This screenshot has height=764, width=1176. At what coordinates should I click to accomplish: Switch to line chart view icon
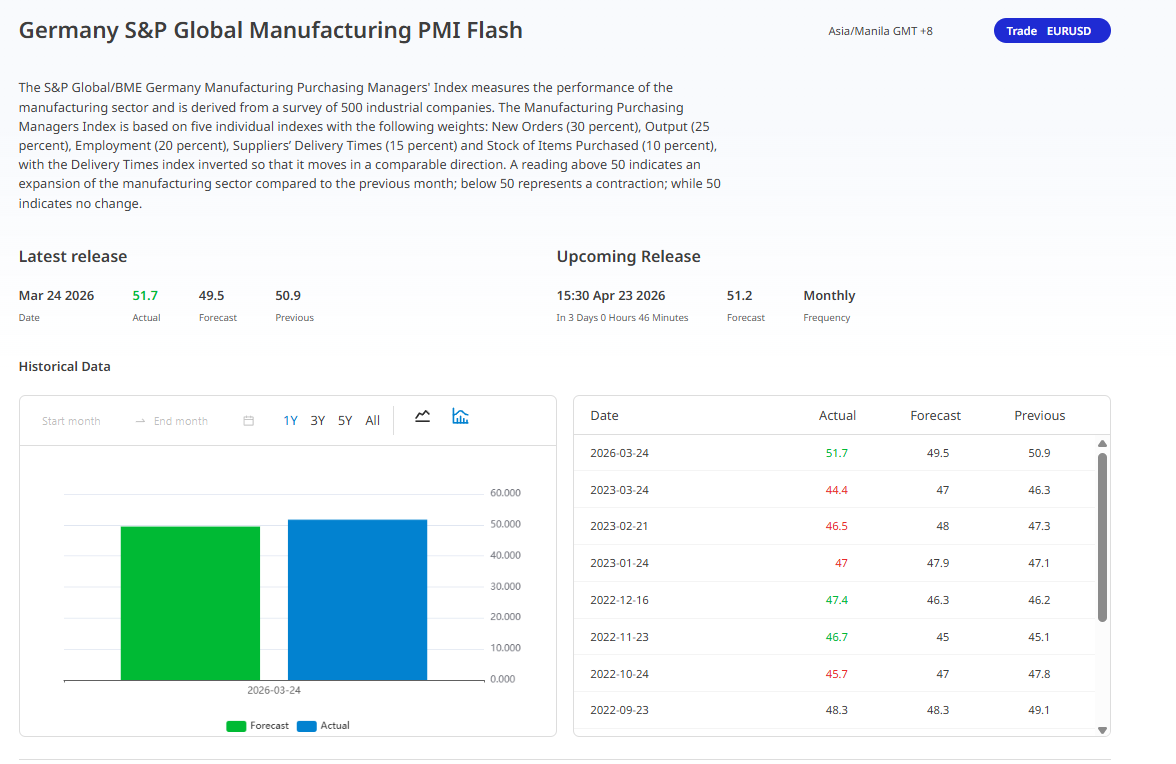tap(422, 417)
